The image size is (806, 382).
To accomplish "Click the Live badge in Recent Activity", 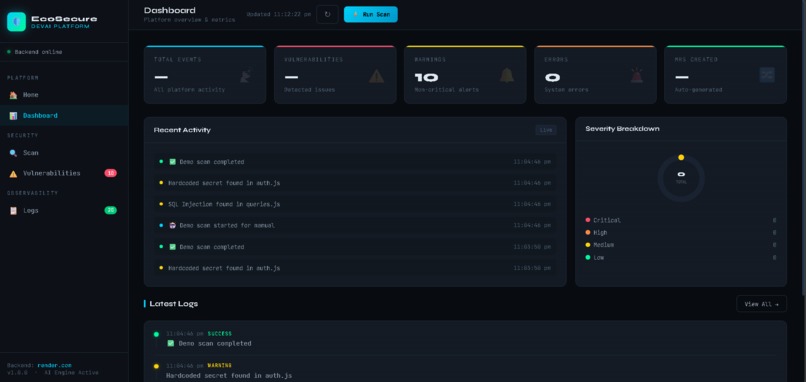I will pyautogui.click(x=546, y=130).
